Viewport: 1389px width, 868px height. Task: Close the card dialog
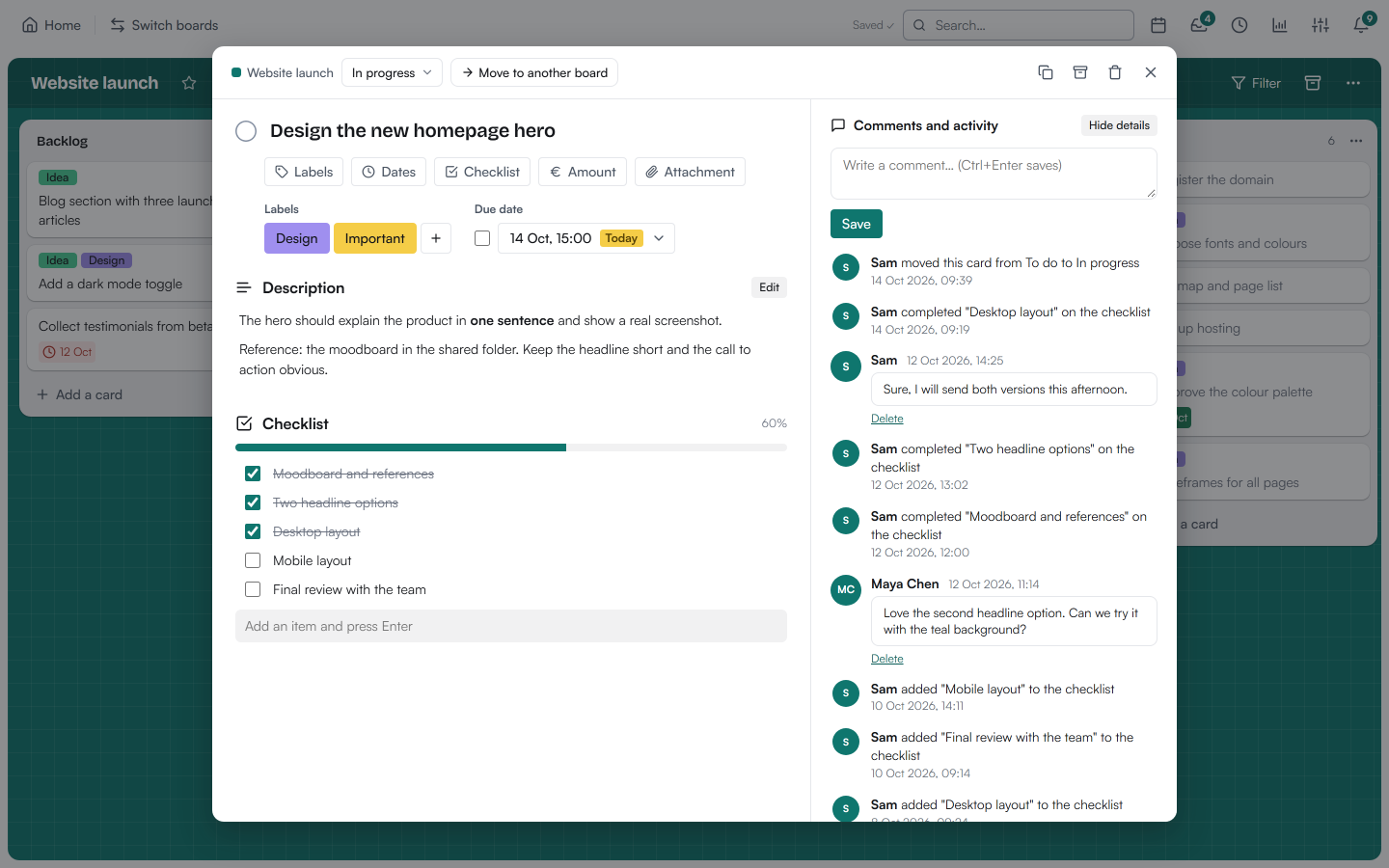(x=1151, y=72)
